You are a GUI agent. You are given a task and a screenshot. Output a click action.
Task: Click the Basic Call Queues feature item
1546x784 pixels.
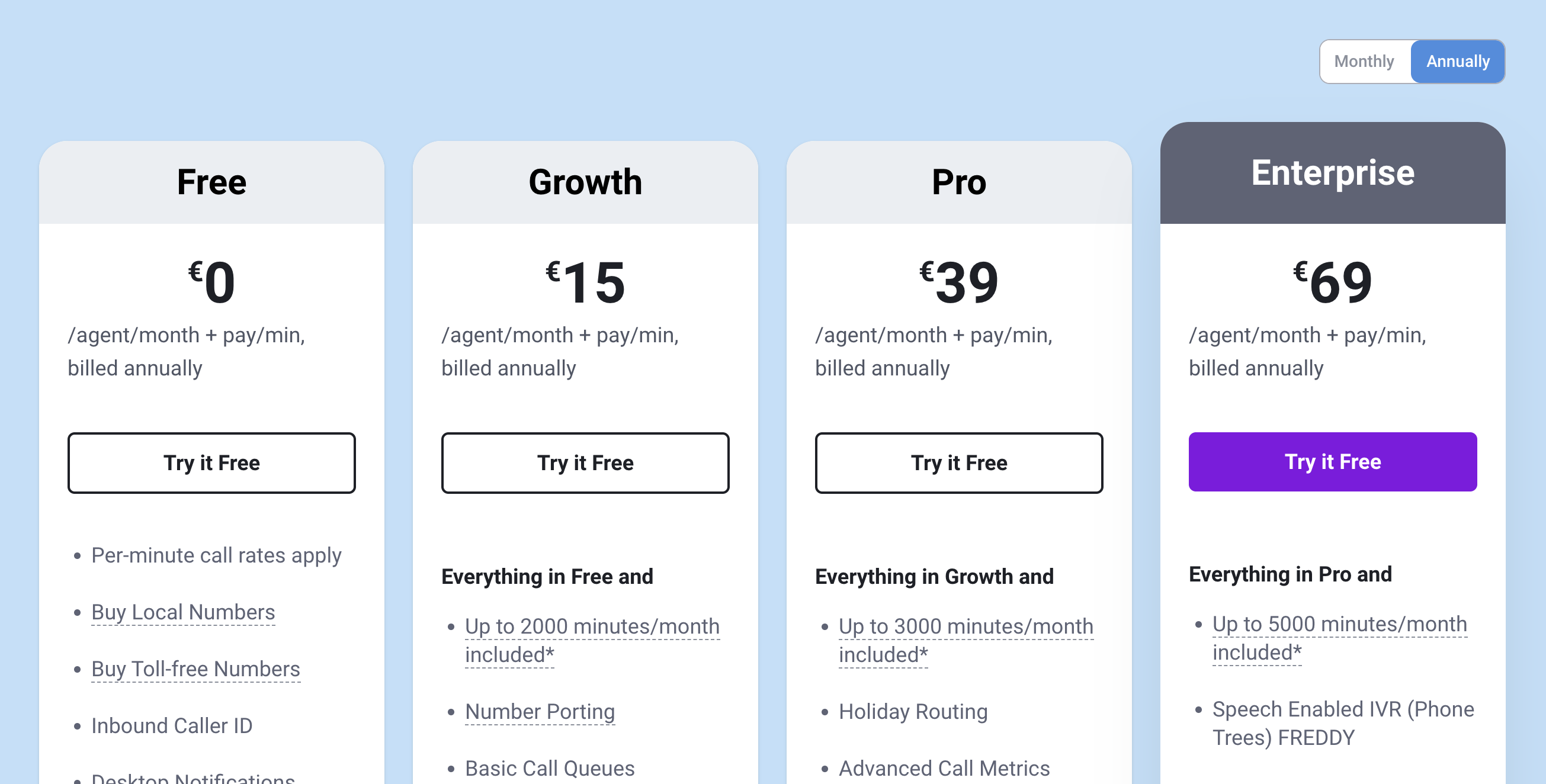(x=549, y=769)
